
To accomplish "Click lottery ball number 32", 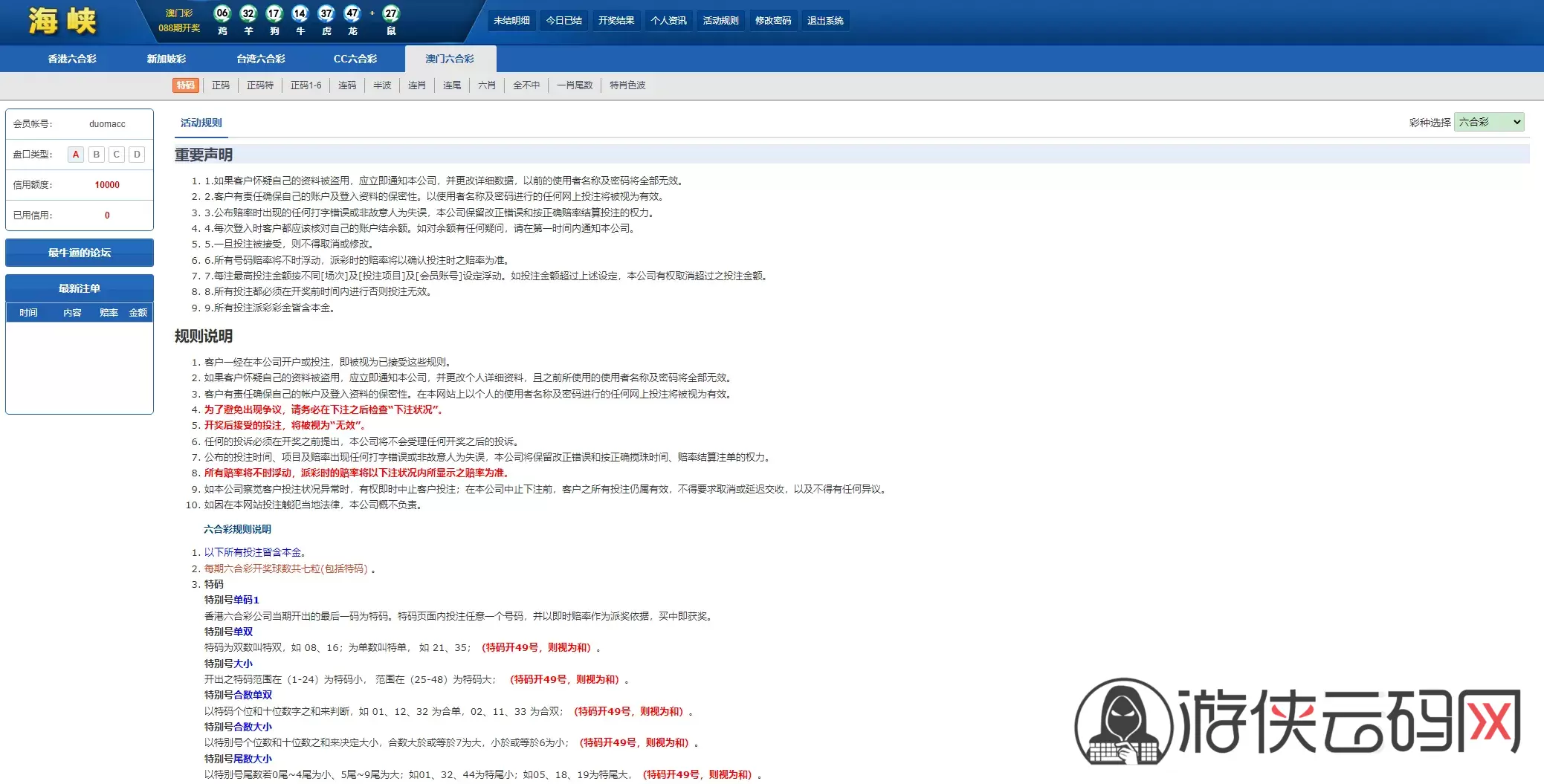I will click(248, 13).
